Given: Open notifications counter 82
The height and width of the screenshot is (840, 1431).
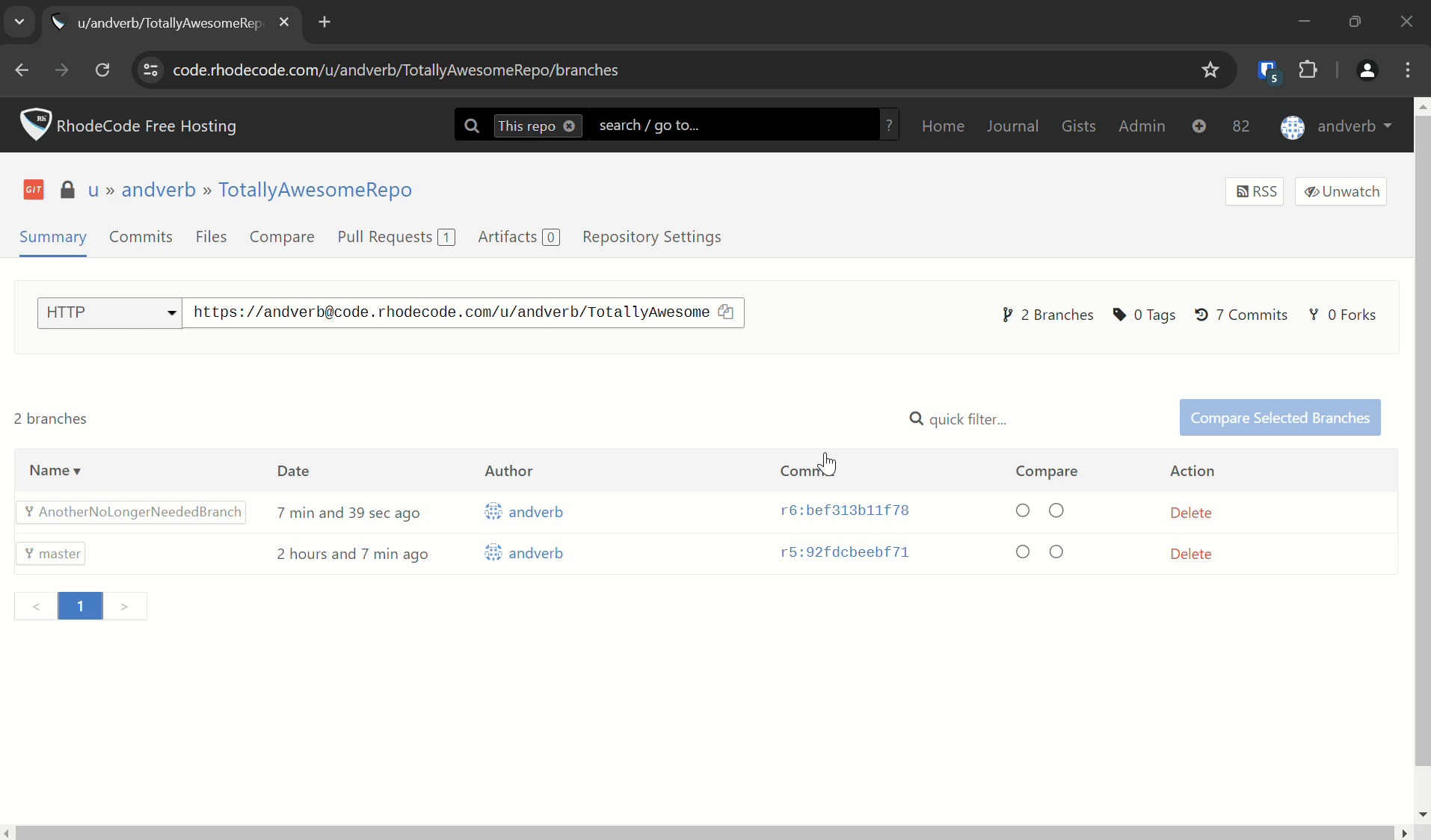Looking at the screenshot, I should pos(1241,126).
